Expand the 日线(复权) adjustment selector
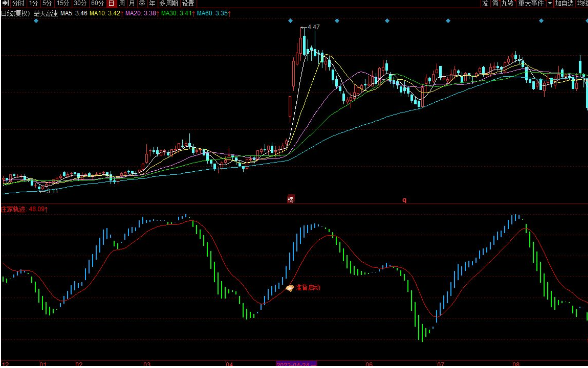This screenshot has height=368, width=588. [15, 14]
